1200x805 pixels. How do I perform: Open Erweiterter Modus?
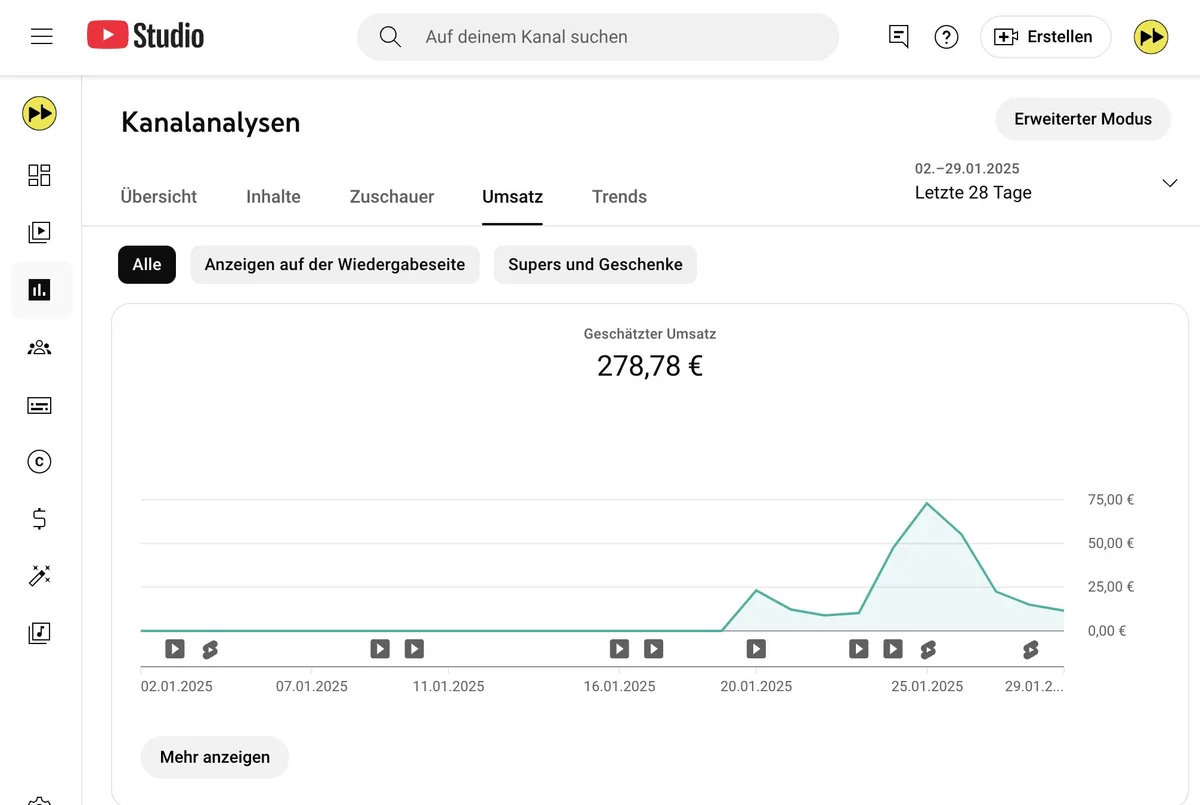(x=1083, y=119)
